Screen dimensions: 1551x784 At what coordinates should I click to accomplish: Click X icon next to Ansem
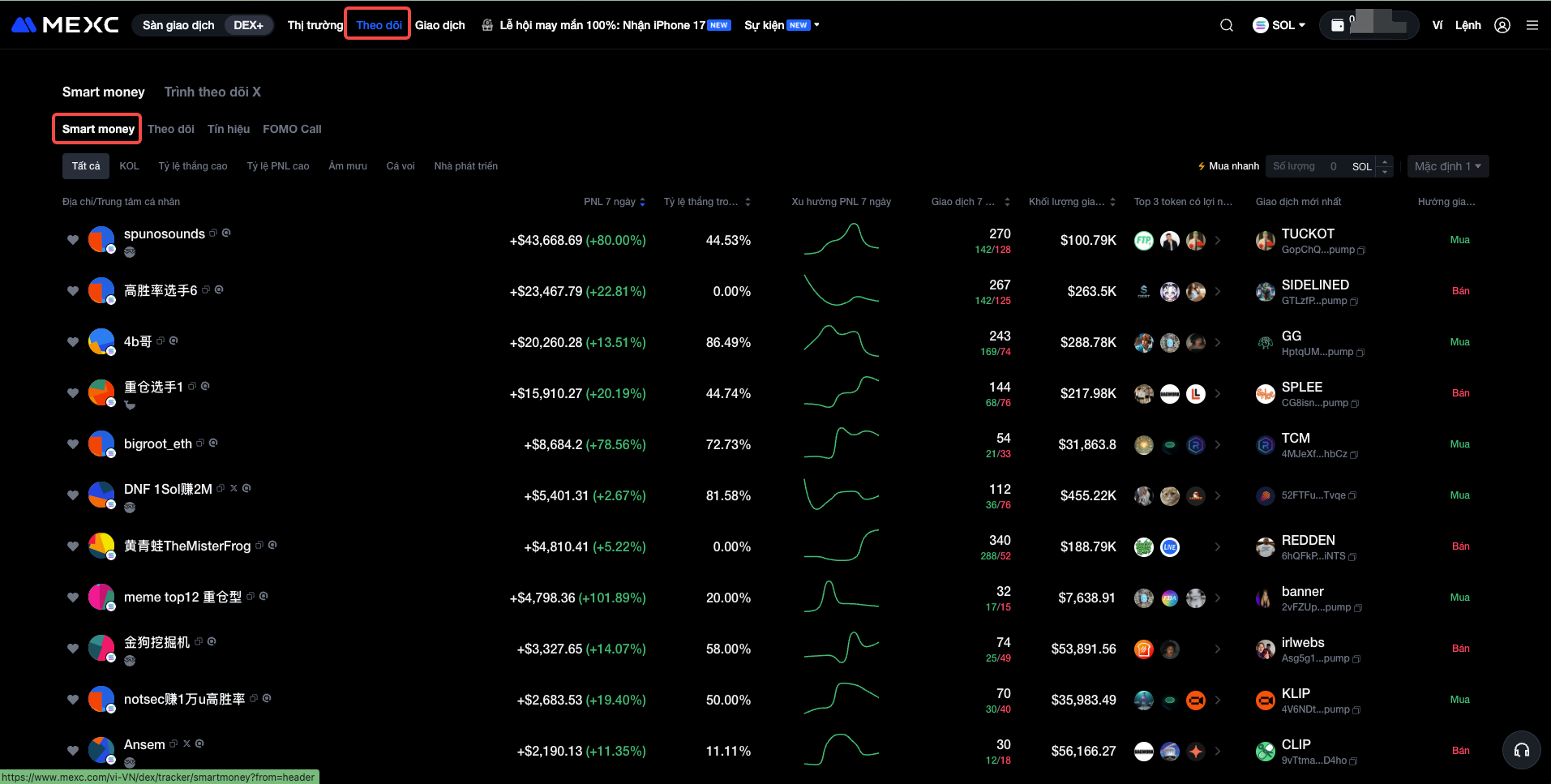tap(186, 743)
